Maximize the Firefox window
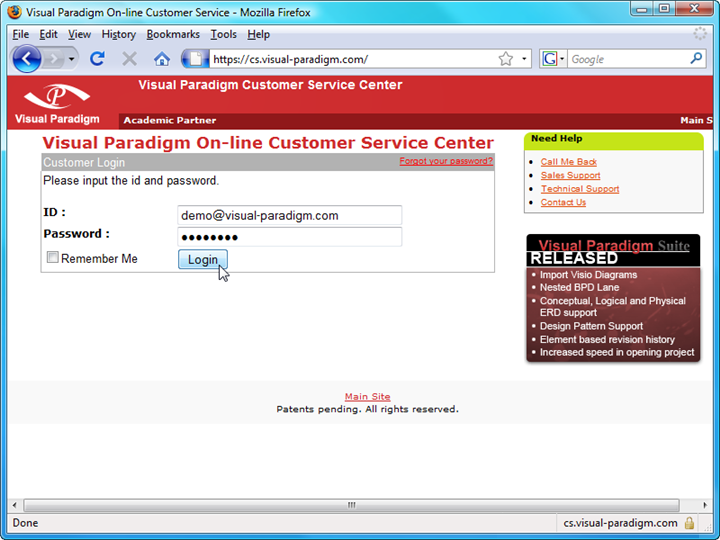Screen dimensions: 720x540 click(x=664, y=9)
